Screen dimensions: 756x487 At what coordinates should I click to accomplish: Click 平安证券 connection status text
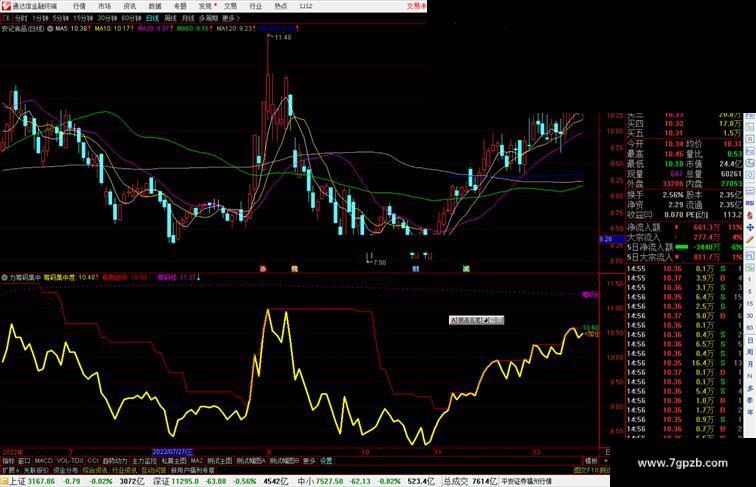526,481
